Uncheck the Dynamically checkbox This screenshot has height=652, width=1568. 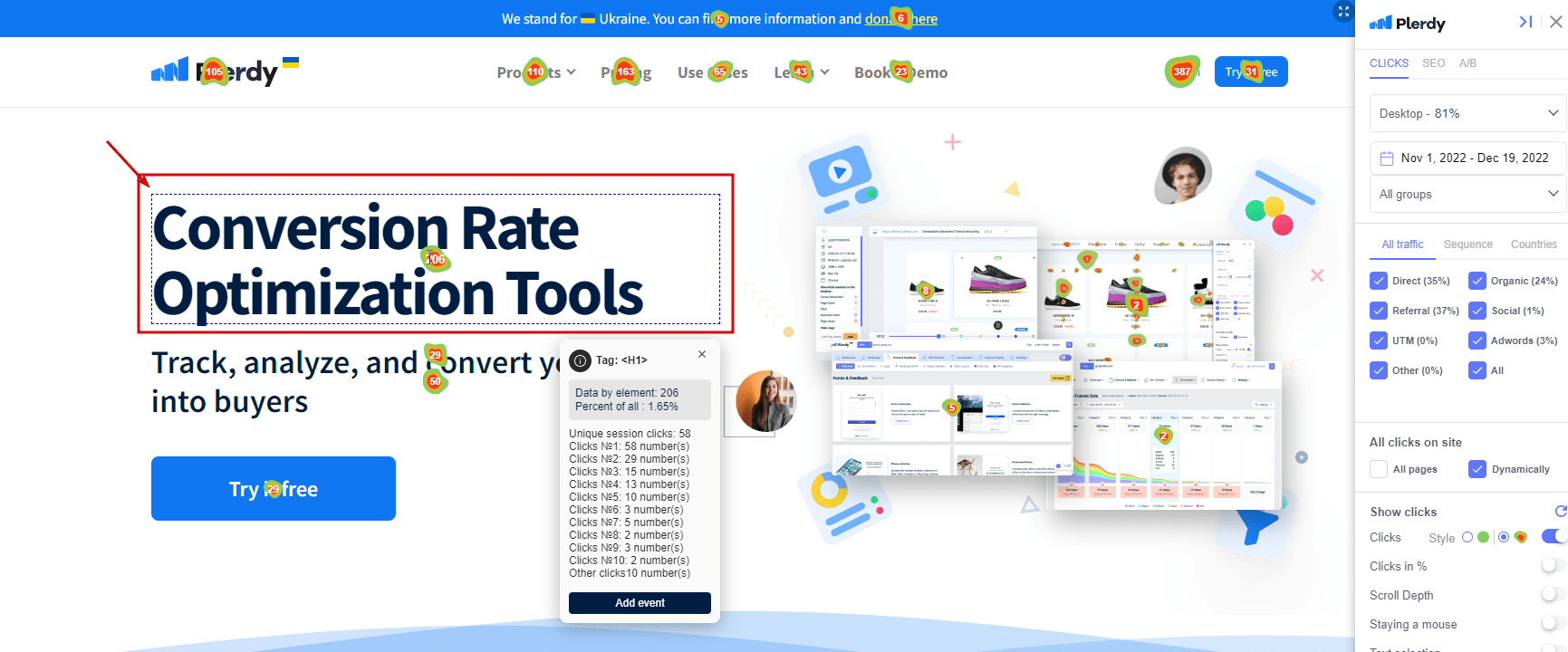coord(1477,469)
